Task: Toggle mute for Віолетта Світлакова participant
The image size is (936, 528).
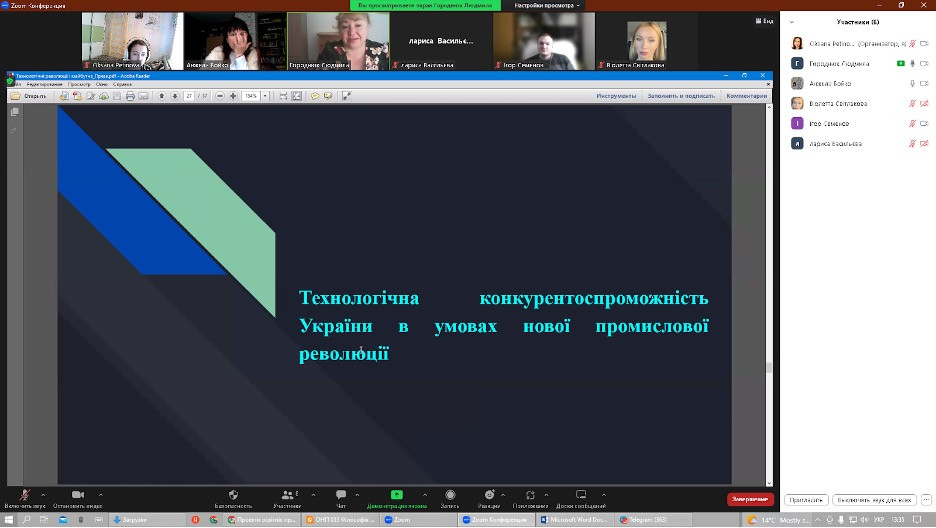Action: pyautogui.click(x=912, y=103)
